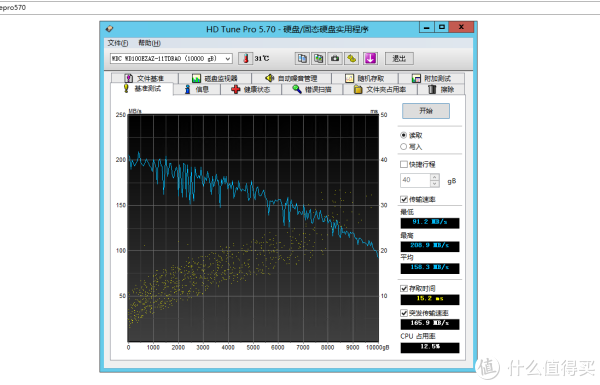Open the options icon in toolbar
600x385 pixels.
coord(352,59)
